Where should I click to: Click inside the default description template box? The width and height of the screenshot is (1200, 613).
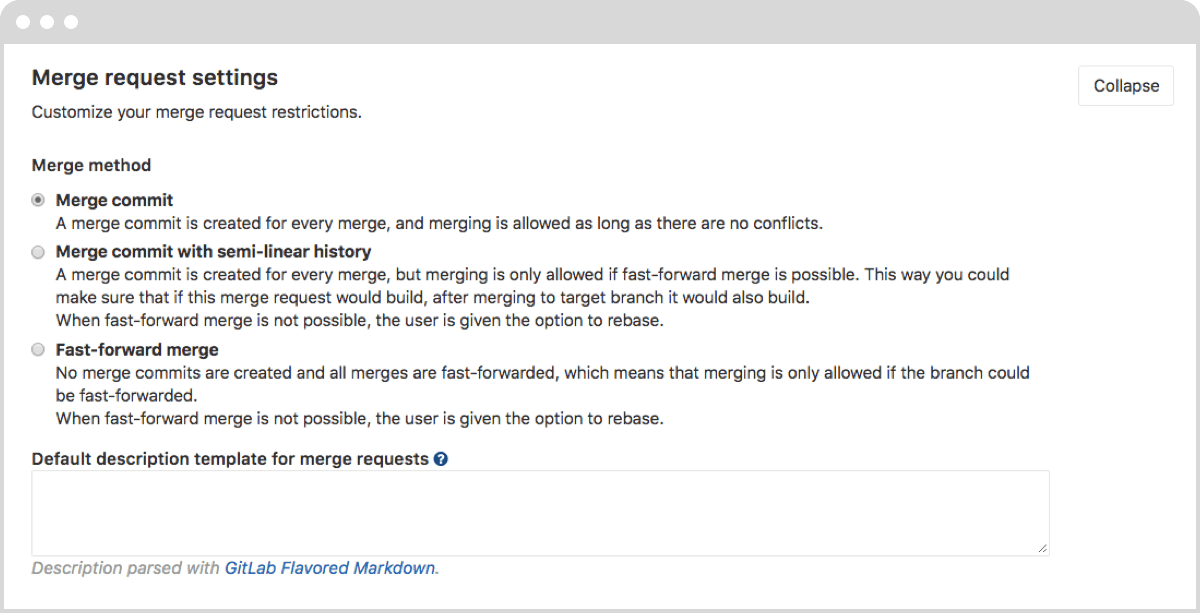(x=540, y=510)
